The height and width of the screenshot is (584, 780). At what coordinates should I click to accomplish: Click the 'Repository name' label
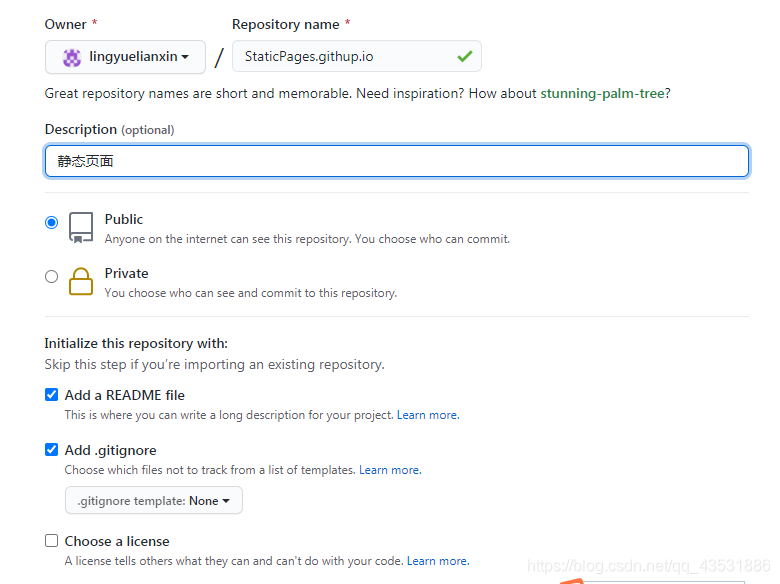286,25
